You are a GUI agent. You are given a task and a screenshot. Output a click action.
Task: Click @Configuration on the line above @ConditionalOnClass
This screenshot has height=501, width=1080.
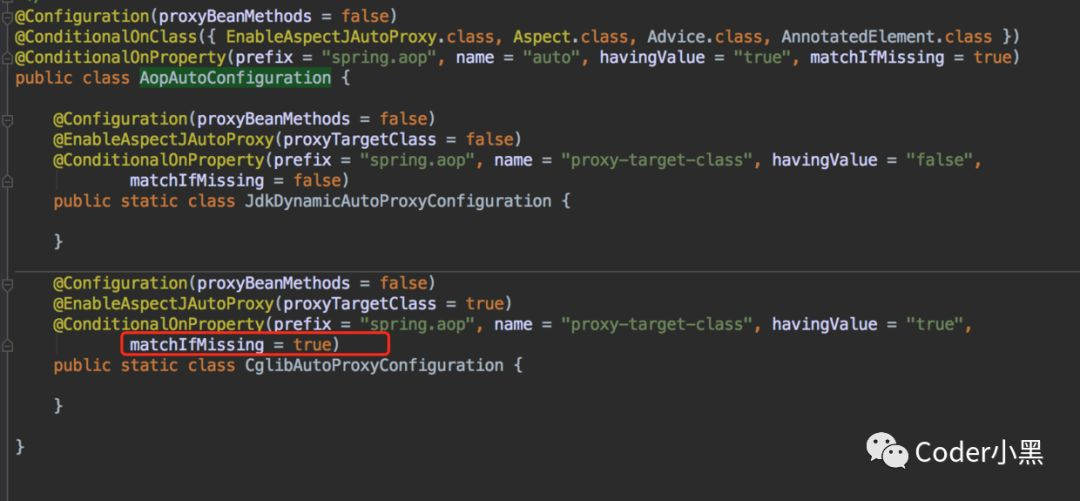tap(82, 16)
